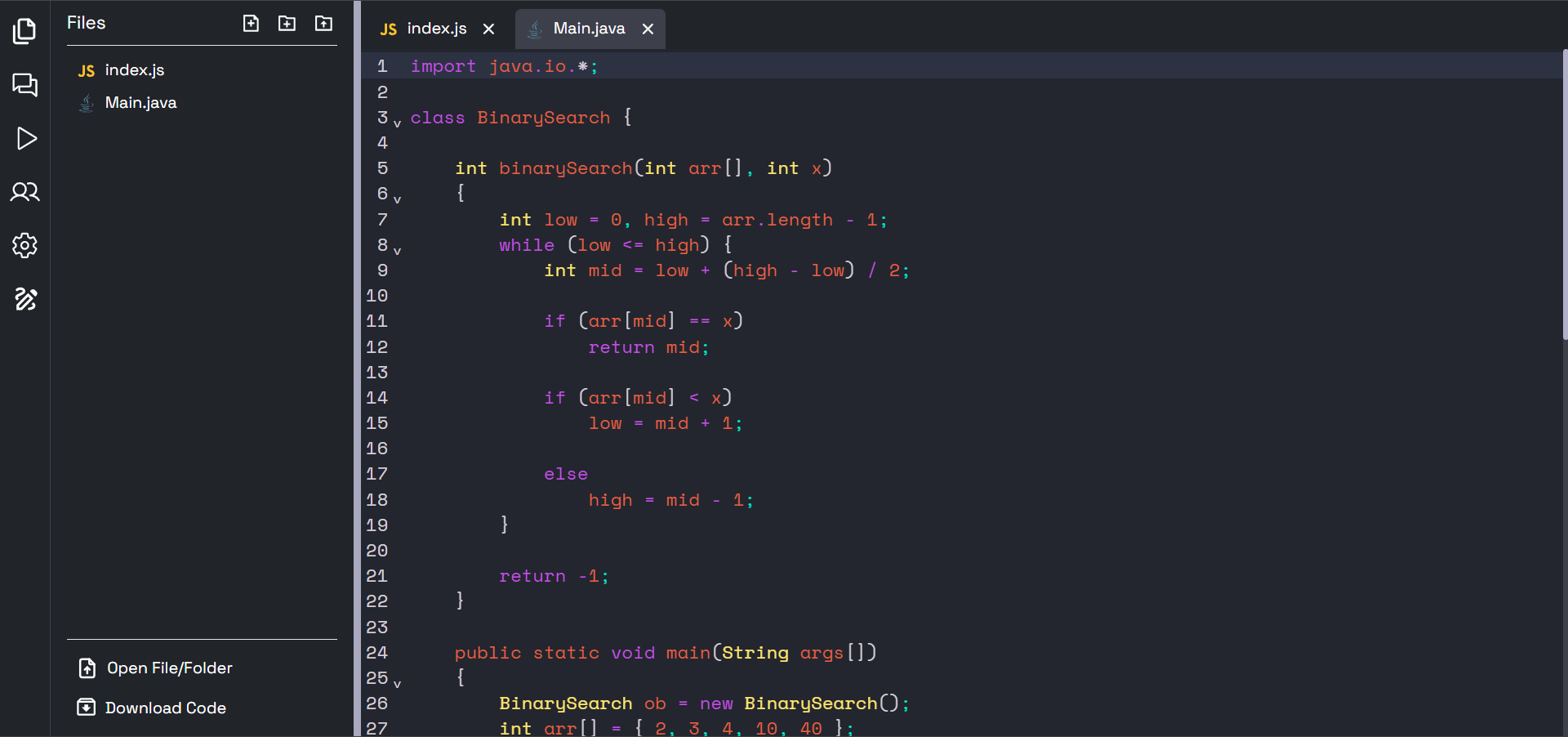Open index.js in the file tree
The image size is (1568, 737).
(x=135, y=70)
